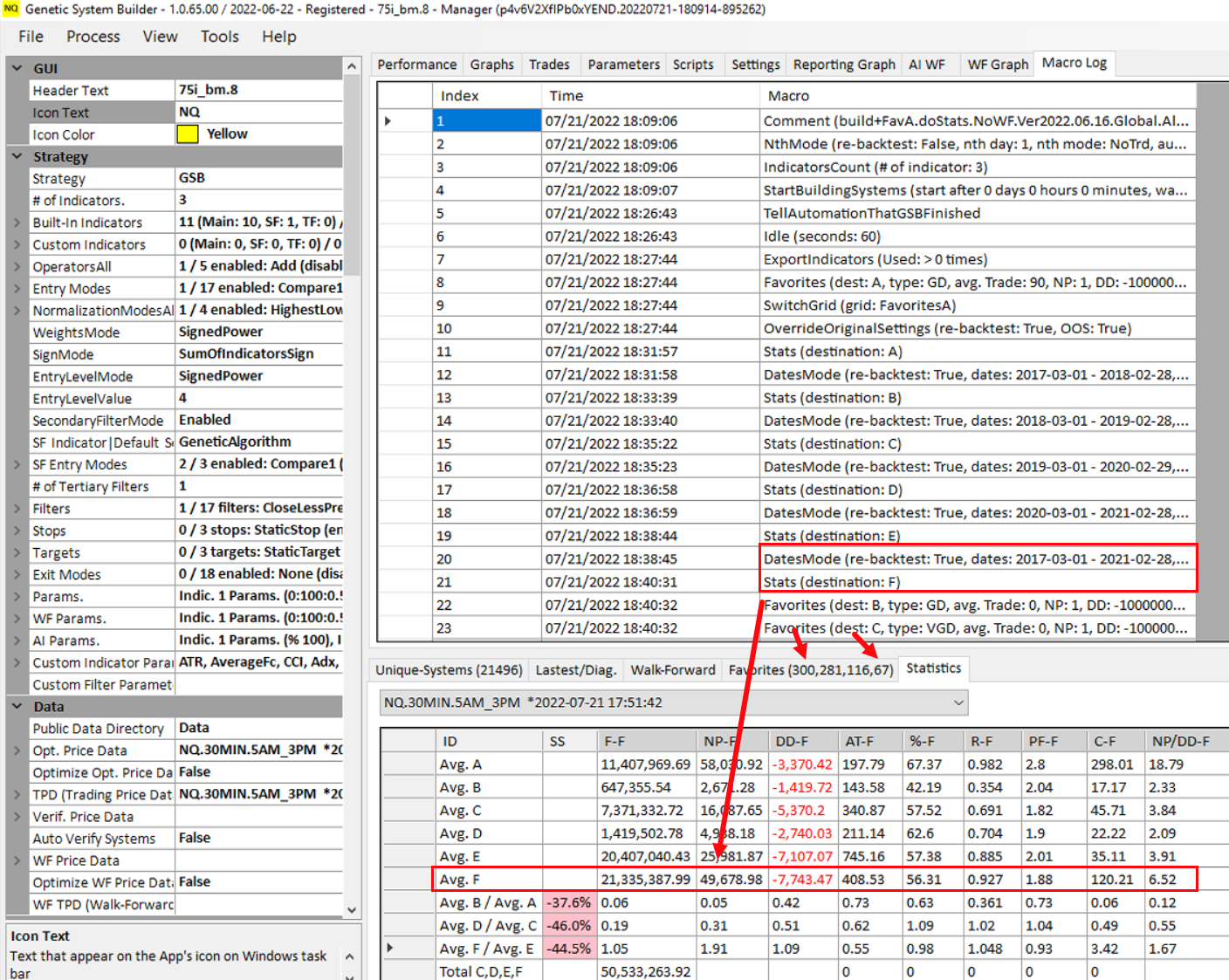This screenshot has width=1229, height=980.
Task: Open the Unique-Systems tab
Action: [449, 670]
